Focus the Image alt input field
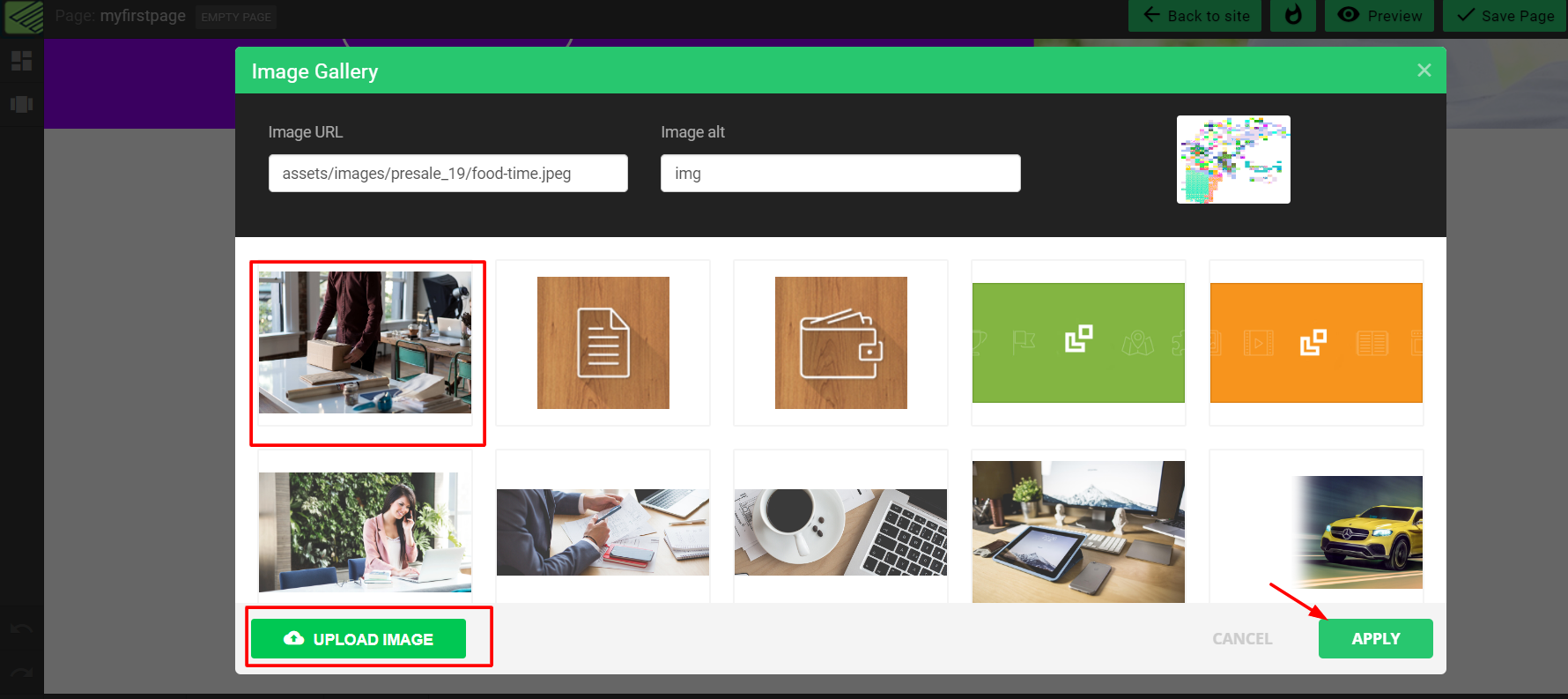The height and width of the screenshot is (699, 1568). 841,174
